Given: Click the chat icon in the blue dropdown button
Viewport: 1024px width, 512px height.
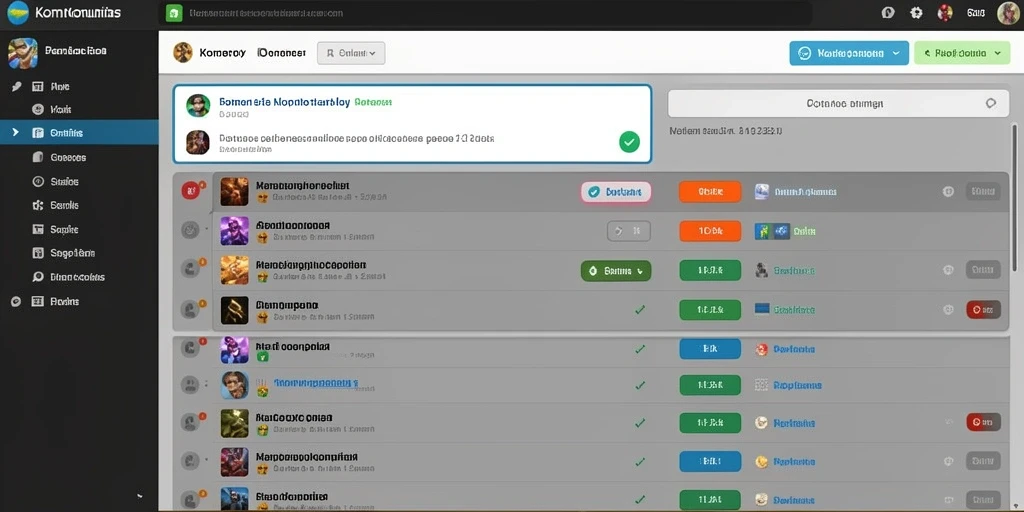Looking at the screenshot, I should (805, 54).
